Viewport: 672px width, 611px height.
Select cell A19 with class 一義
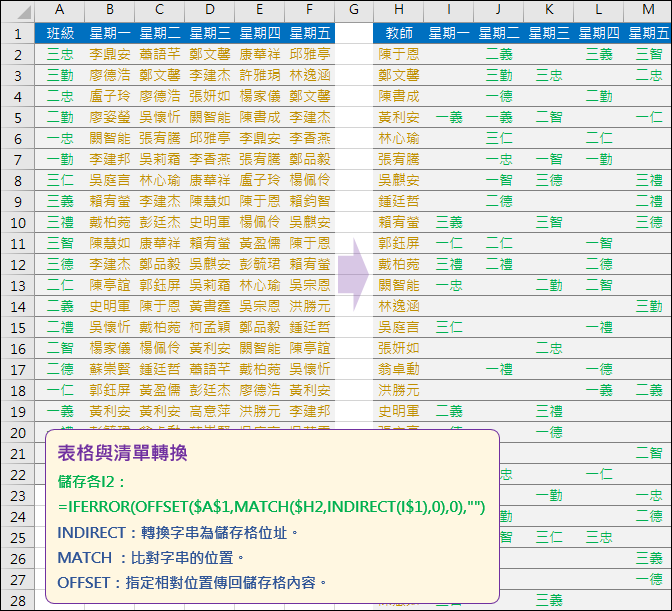60,411
